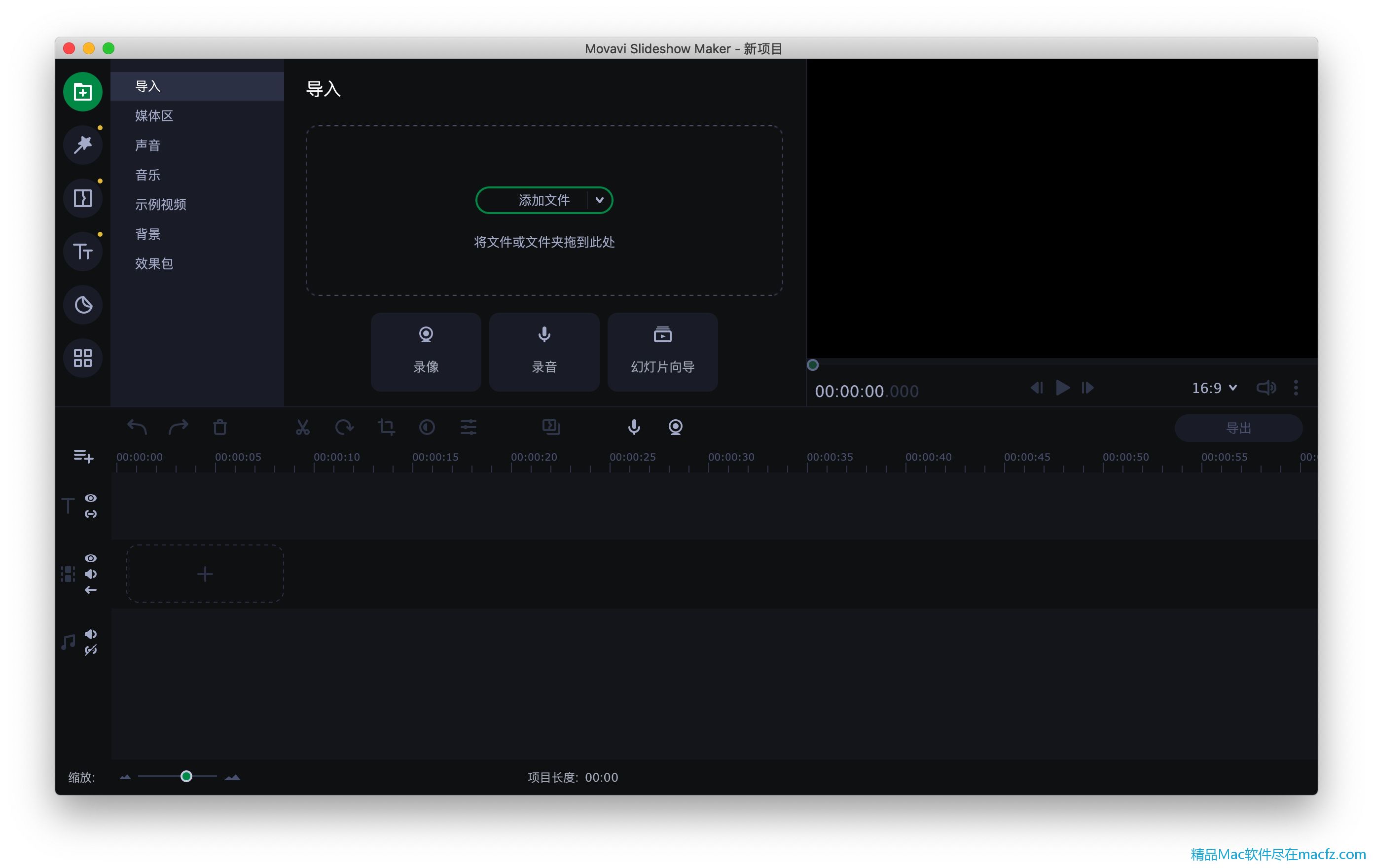This screenshot has width=1373, height=868.
Task: Select 示例视频 in the side list
Action: tap(197, 205)
